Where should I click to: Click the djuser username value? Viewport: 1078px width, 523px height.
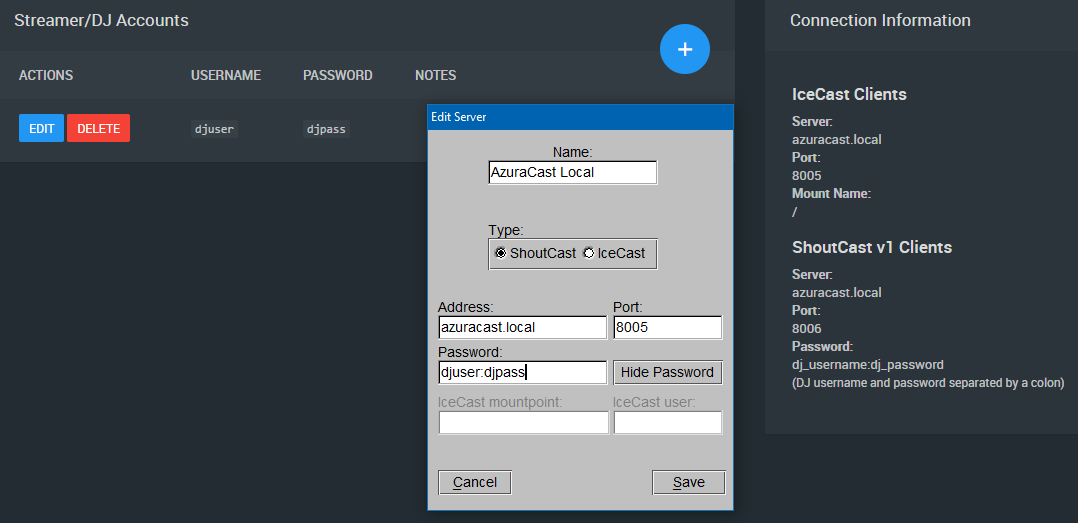coord(214,129)
